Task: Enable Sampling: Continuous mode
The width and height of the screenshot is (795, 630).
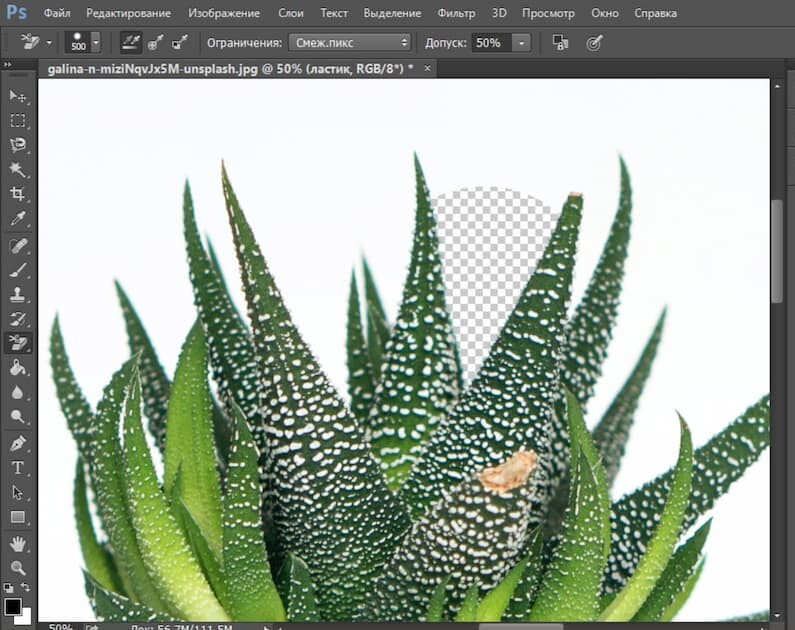Action: click(x=131, y=43)
